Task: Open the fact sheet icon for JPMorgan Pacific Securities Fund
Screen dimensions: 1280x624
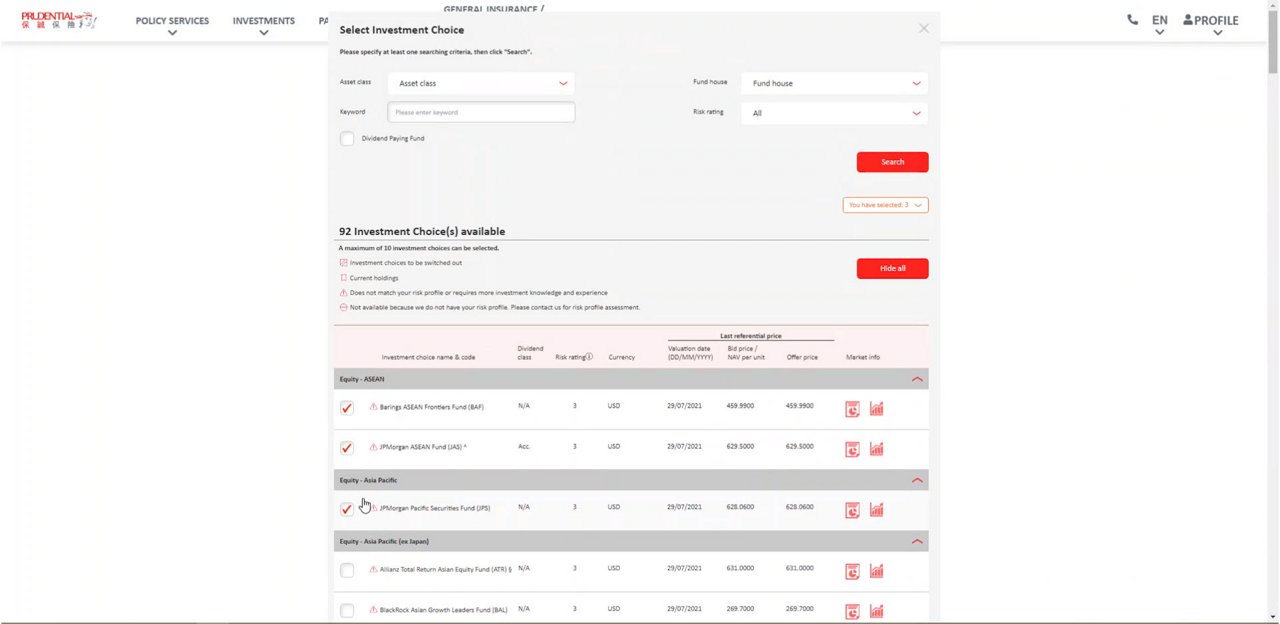Action: click(852, 510)
